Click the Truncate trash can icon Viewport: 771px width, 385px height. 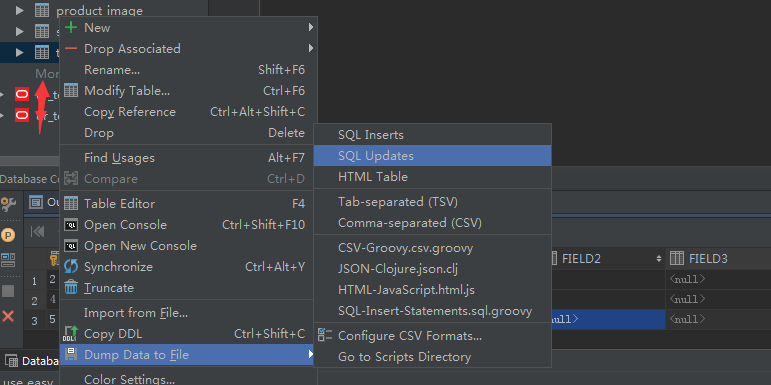pos(71,288)
